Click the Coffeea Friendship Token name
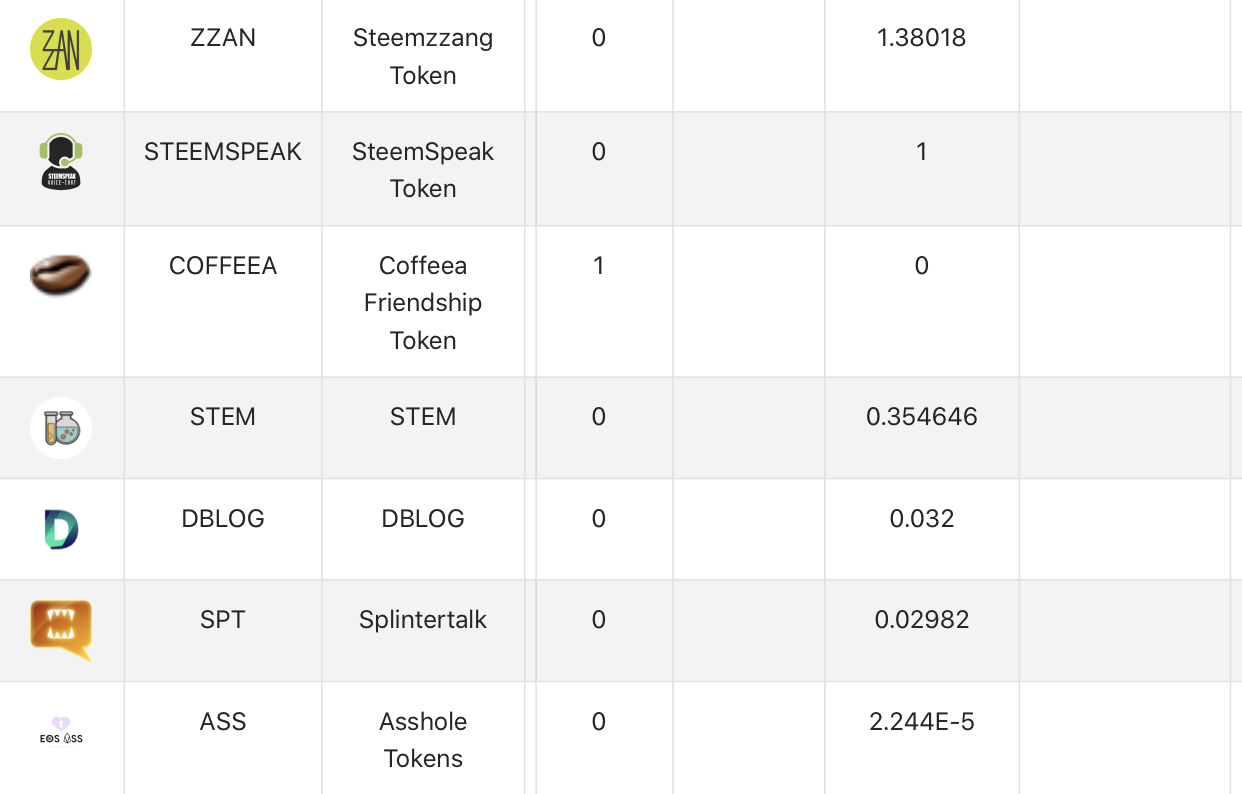Viewport: 1242px width, 794px height. [423, 303]
